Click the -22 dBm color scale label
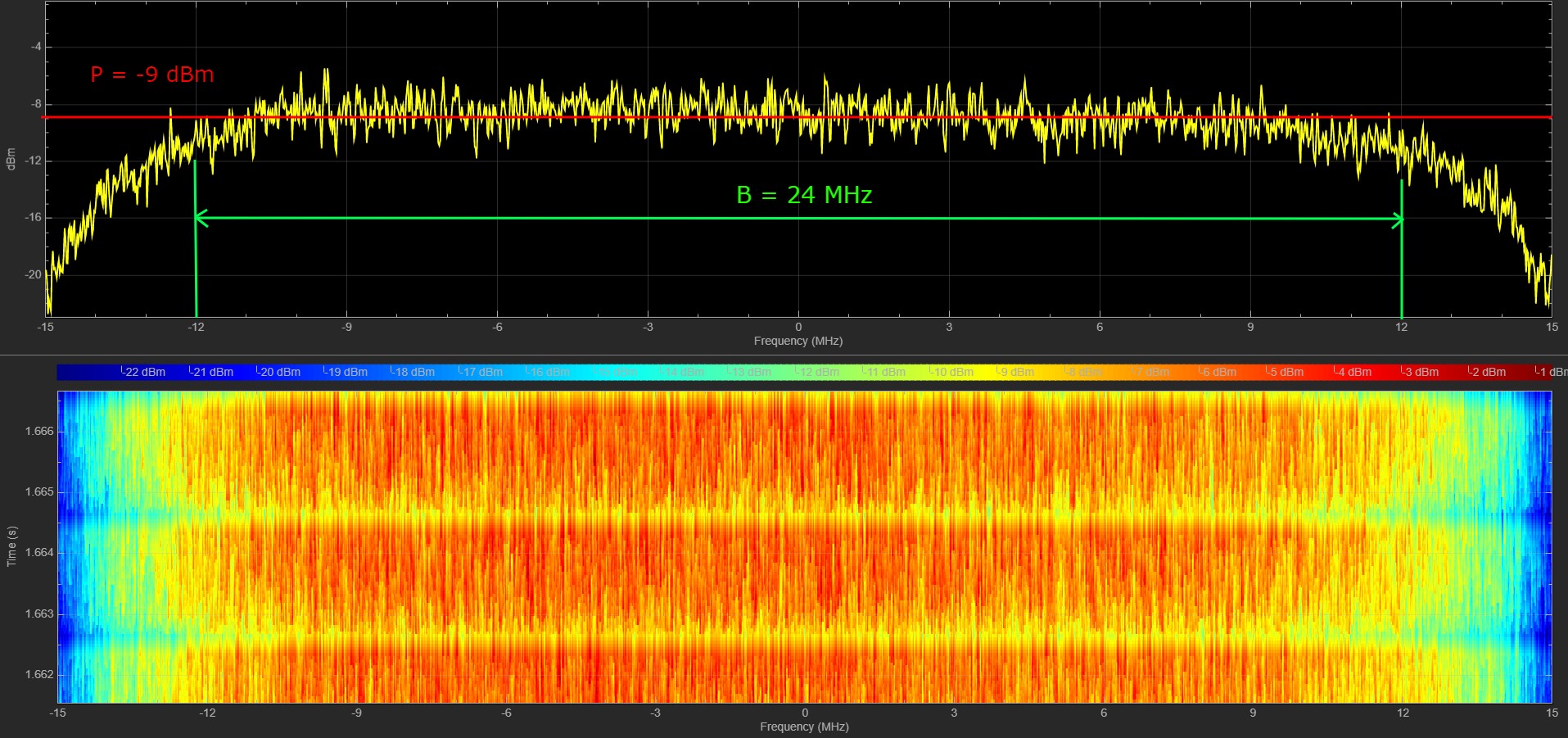 [x=144, y=372]
